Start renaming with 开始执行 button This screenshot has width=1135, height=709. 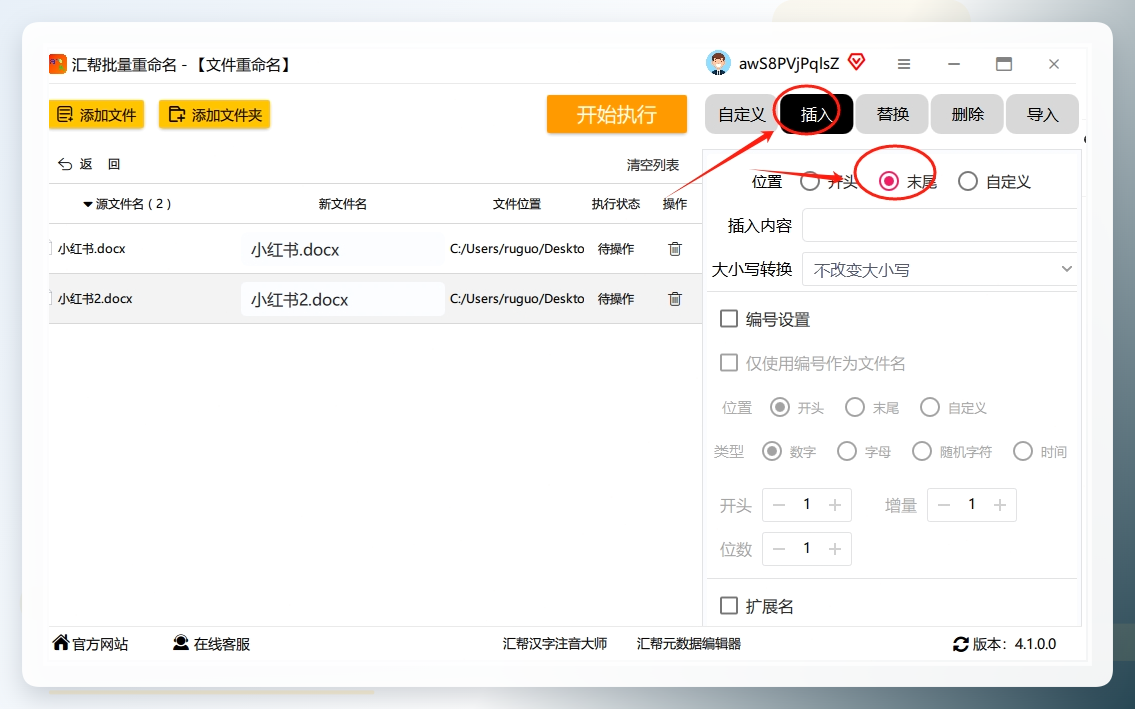tap(617, 114)
